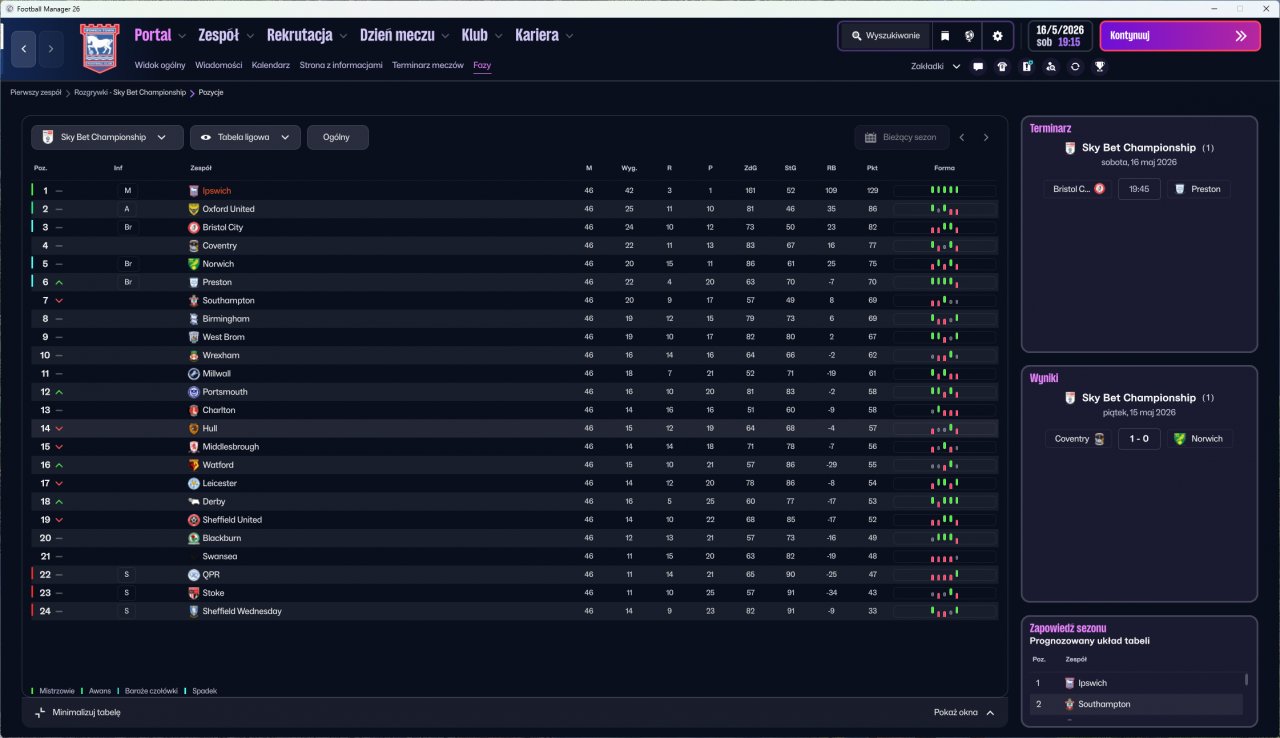
Task: Open the 19:45 Bristol City vs Preston fixture
Action: click(x=1138, y=188)
